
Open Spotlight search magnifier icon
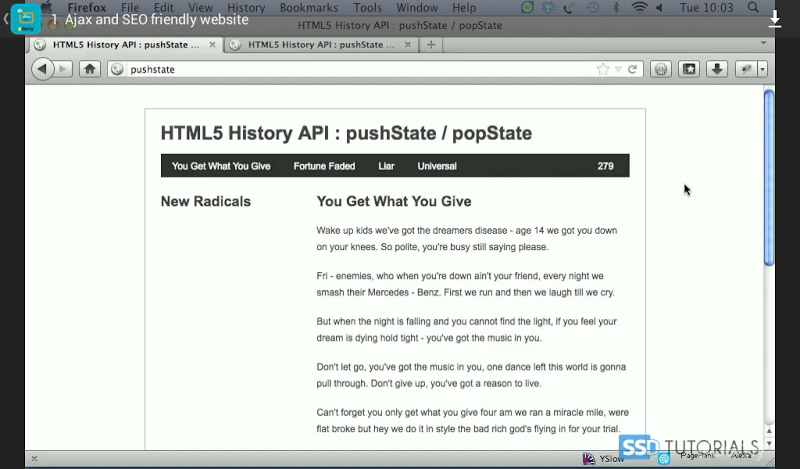[x=753, y=8]
